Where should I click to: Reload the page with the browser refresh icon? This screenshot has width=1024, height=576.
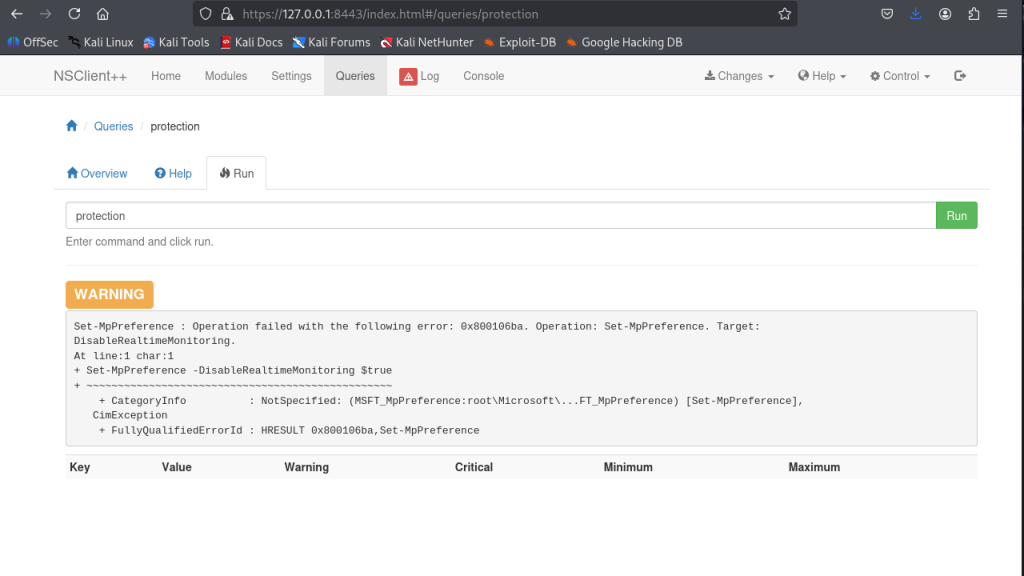tap(74, 14)
